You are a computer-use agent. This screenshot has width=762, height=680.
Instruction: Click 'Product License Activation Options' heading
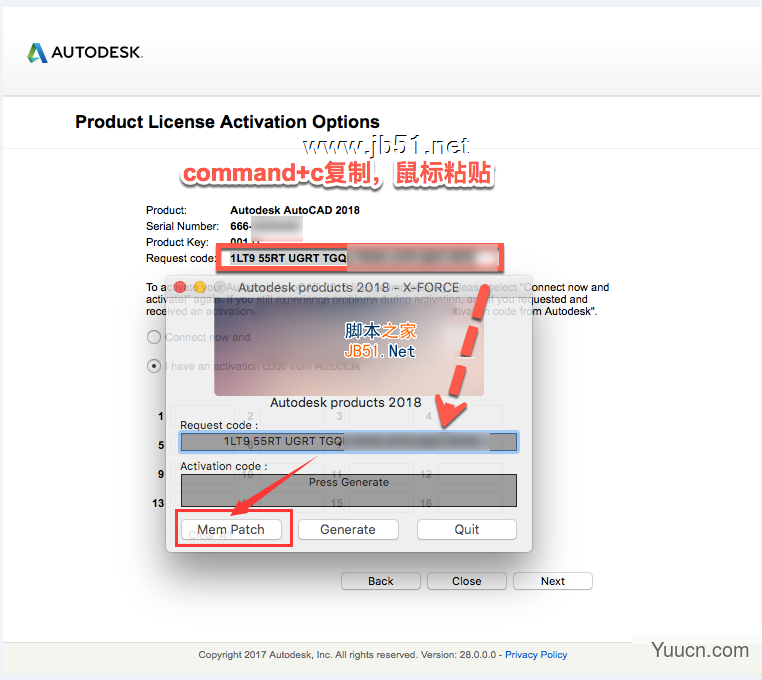[x=227, y=122]
